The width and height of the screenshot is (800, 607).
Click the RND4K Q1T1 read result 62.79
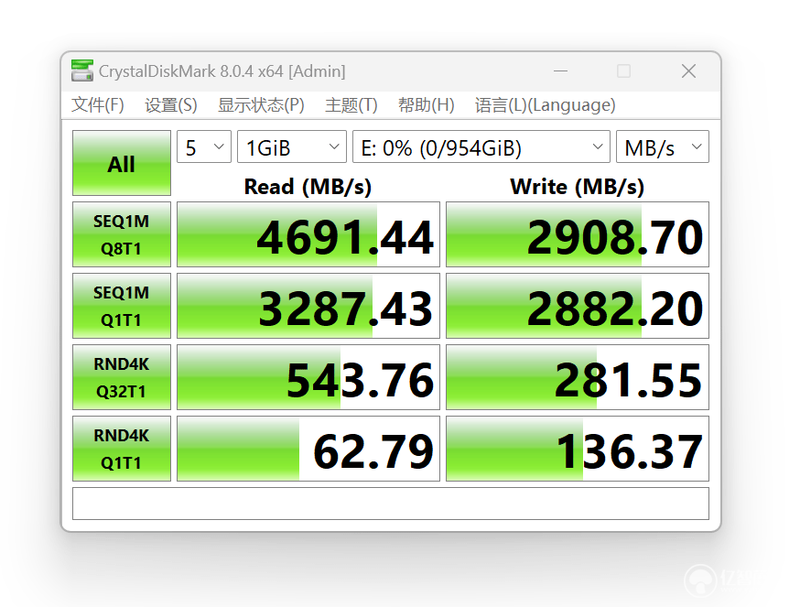click(x=308, y=449)
